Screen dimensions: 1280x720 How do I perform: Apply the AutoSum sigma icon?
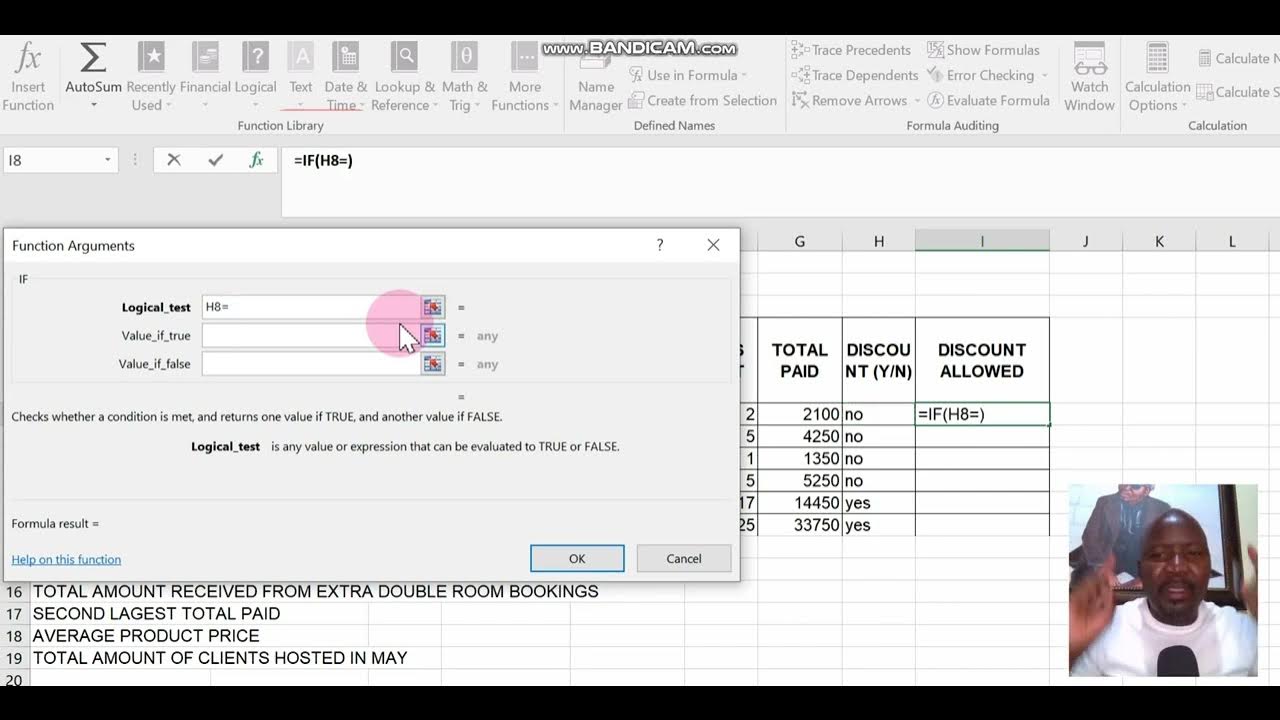93,58
